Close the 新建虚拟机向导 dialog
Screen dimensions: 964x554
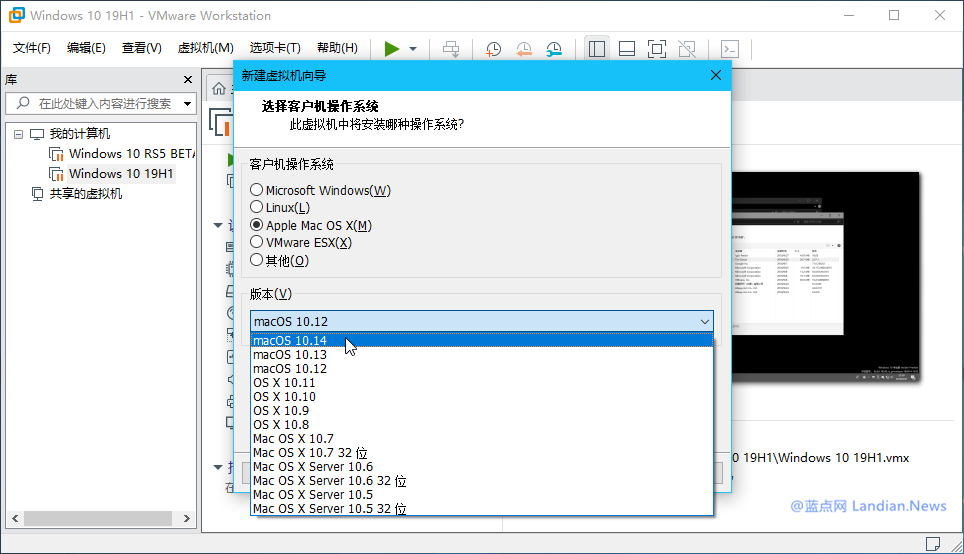tap(716, 75)
